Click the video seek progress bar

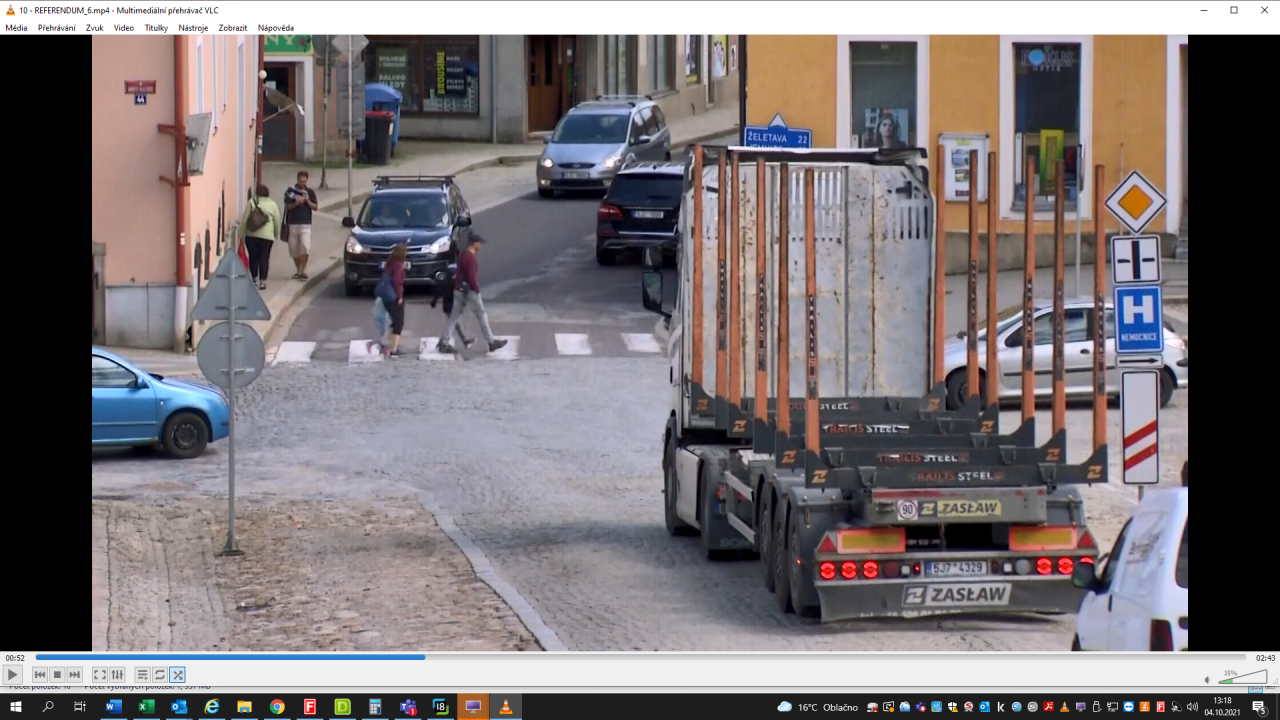[x=640, y=657]
